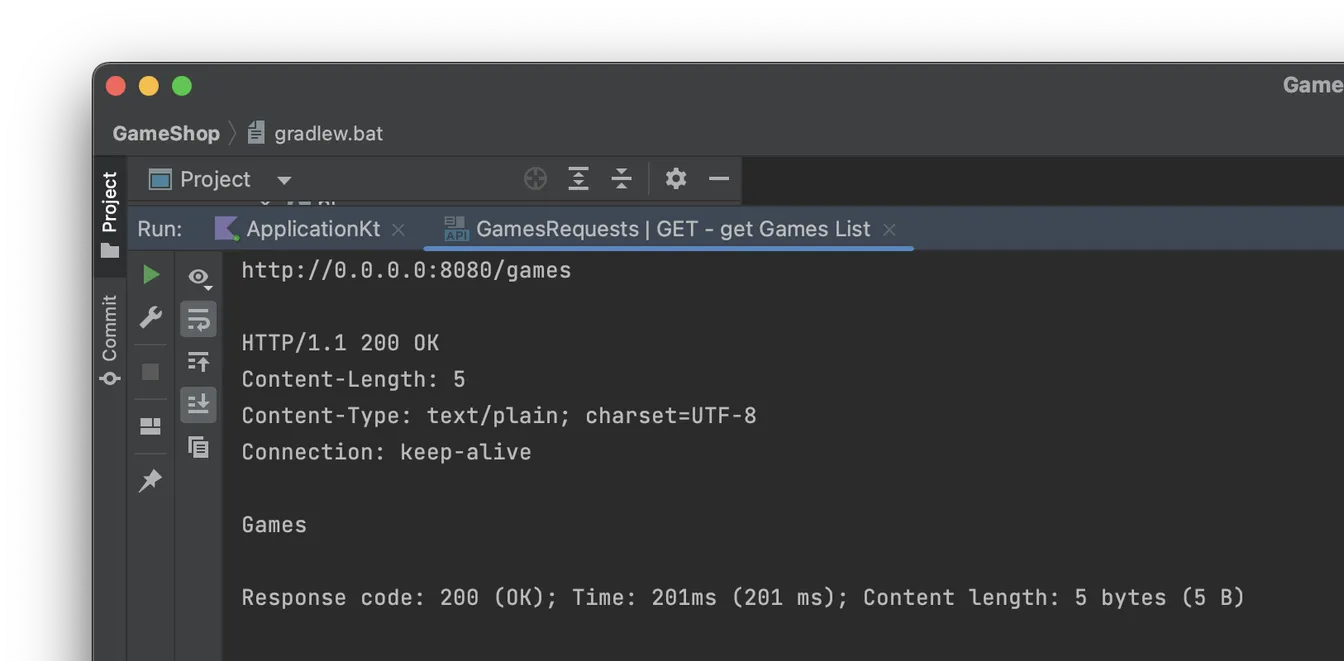Click the Select Opened File crosshair icon
Image resolution: width=1344 pixels, height=661 pixels.
(536, 179)
